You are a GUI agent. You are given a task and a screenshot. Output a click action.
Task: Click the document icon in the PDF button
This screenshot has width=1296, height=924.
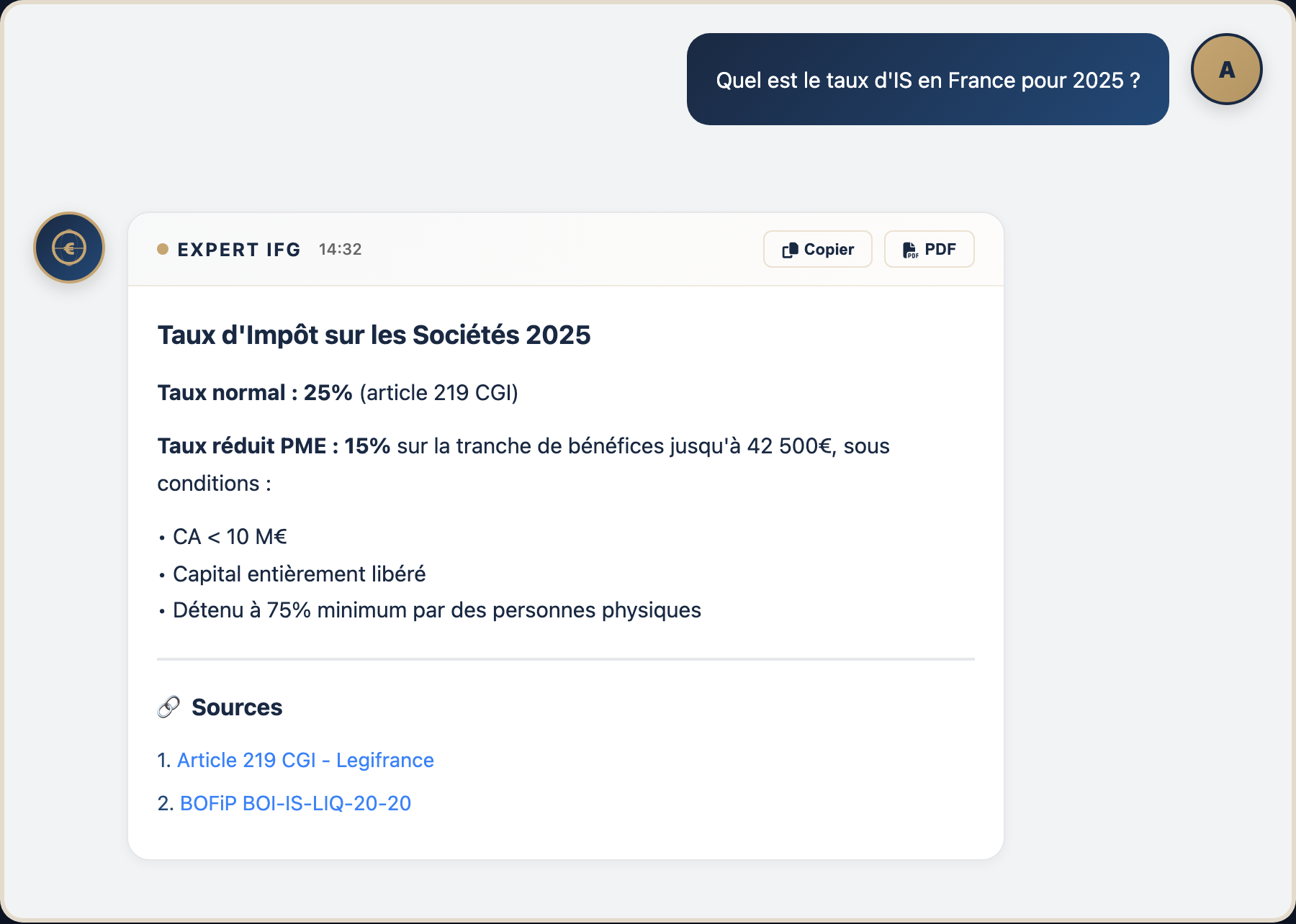(x=909, y=249)
